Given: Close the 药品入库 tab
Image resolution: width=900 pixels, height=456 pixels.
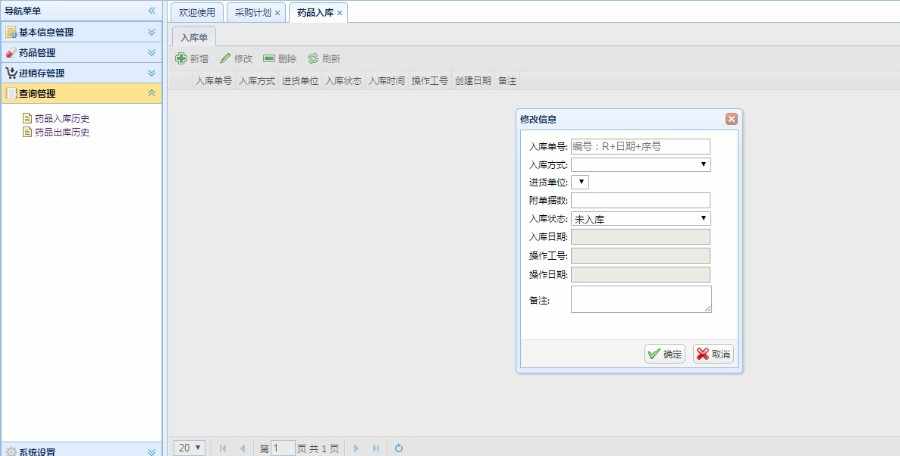Looking at the screenshot, I should coord(340,13).
